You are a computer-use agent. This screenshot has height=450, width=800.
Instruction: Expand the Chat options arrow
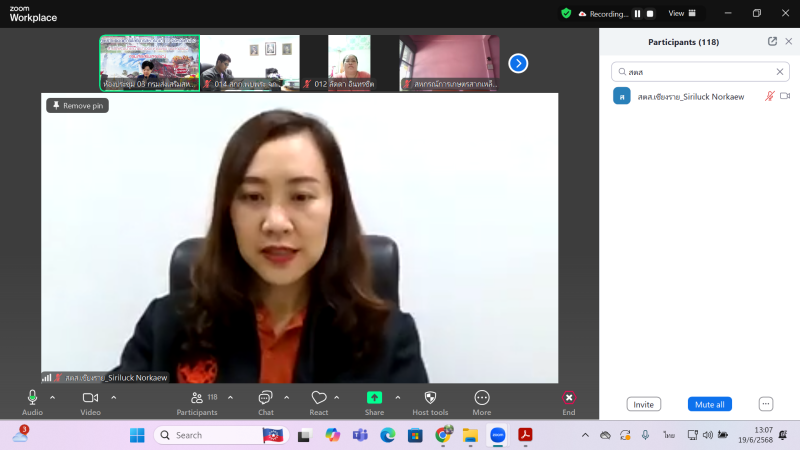coord(287,397)
